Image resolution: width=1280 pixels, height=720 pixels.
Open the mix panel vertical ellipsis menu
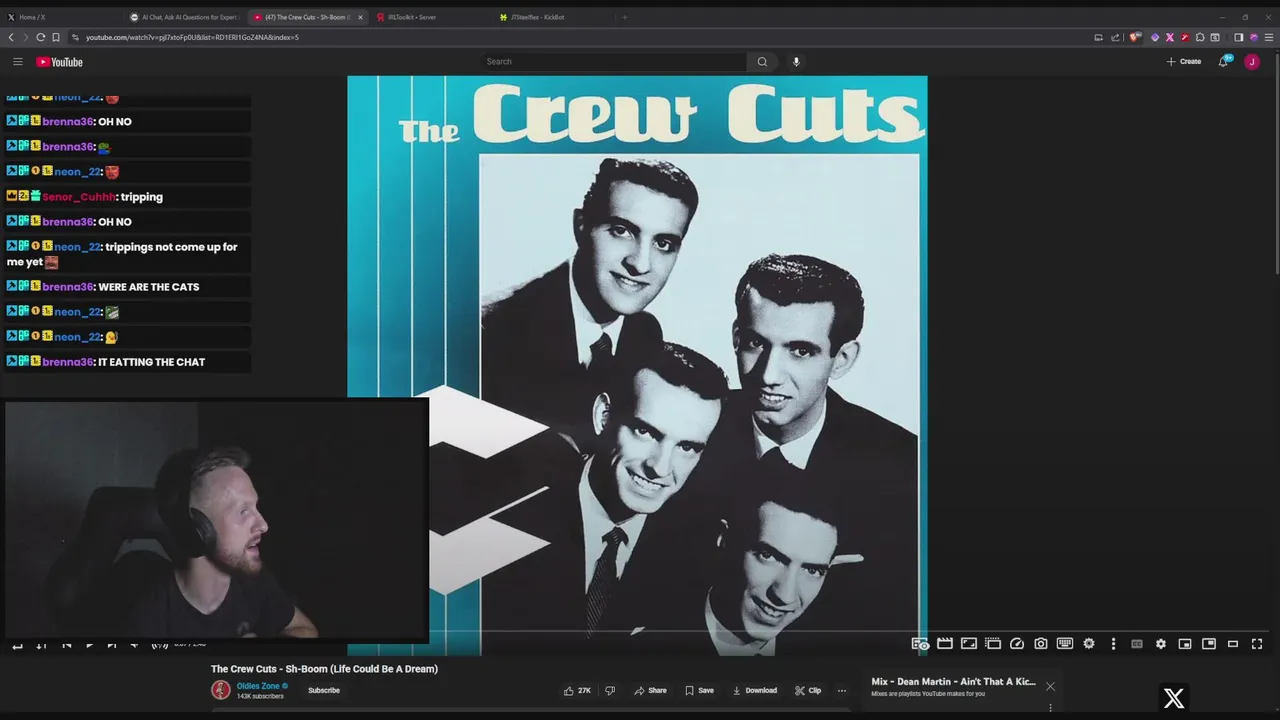(x=1050, y=708)
